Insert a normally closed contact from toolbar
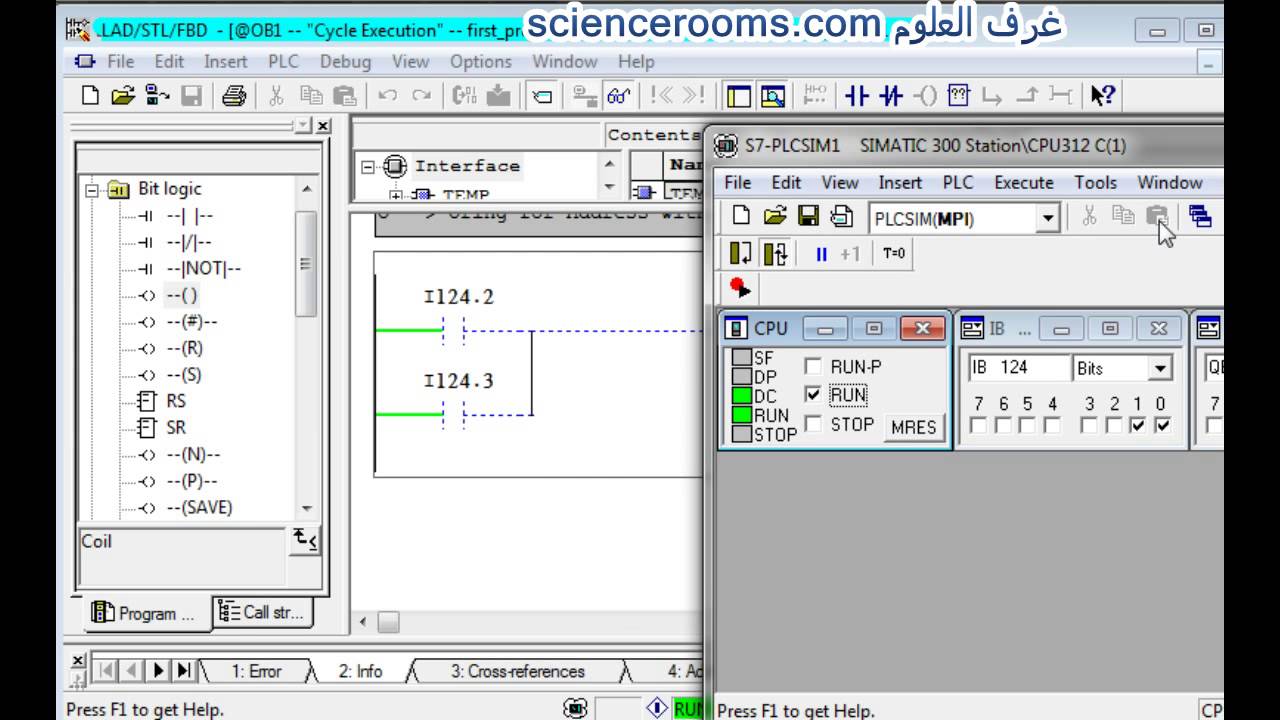This screenshot has height=720, width=1280. 891,96
